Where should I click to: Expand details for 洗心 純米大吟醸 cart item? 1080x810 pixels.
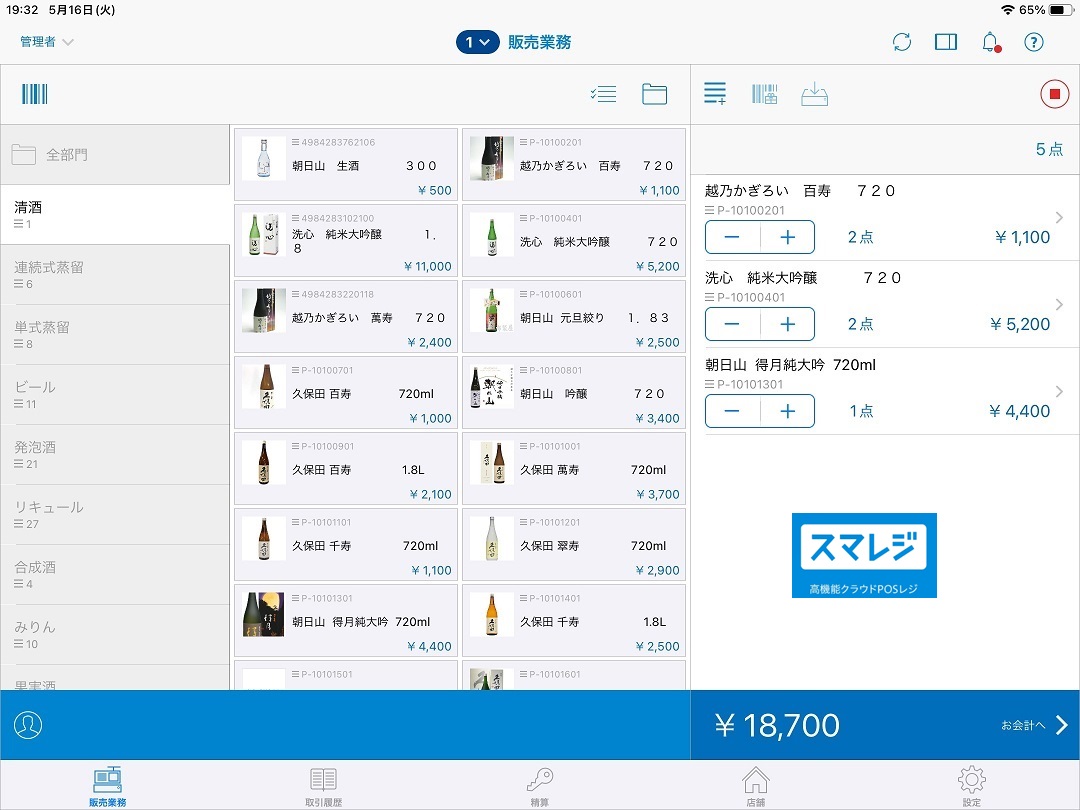point(1059,304)
